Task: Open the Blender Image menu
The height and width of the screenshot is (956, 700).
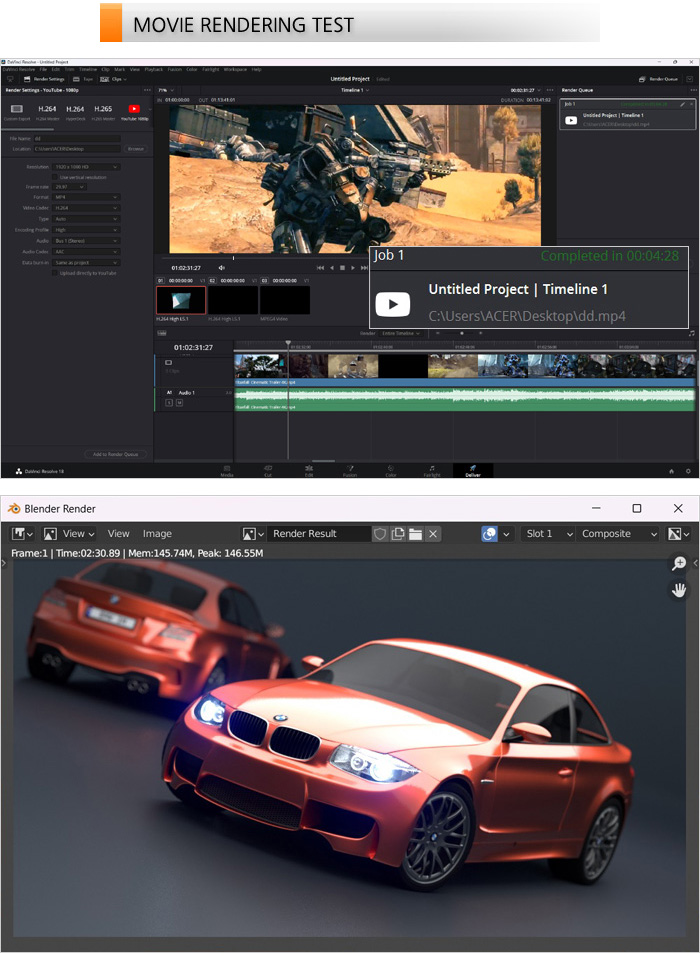Action: coord(157,534)
